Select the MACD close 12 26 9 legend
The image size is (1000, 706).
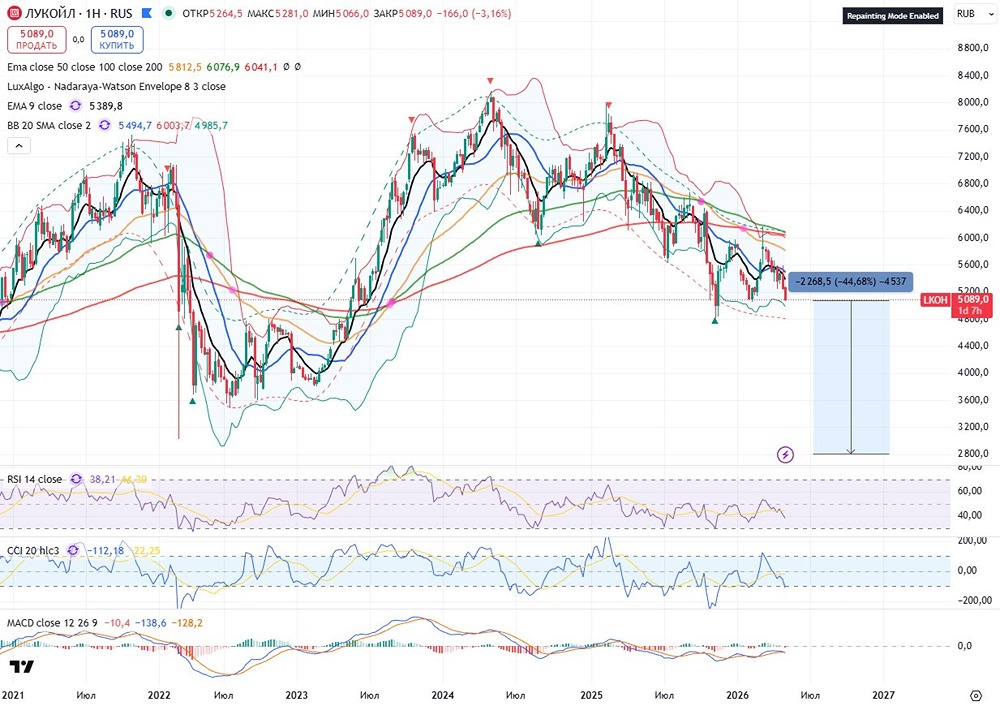52,622
